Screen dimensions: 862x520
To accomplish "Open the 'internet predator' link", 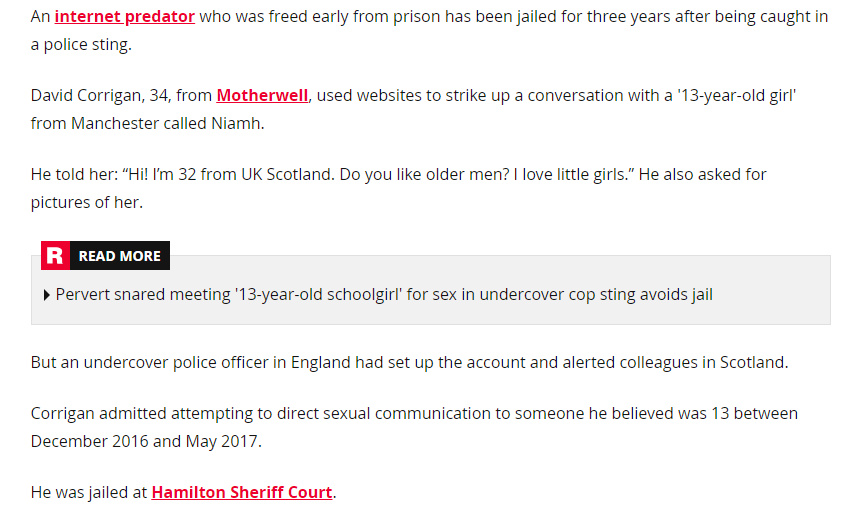I will (x=124, y=17).
